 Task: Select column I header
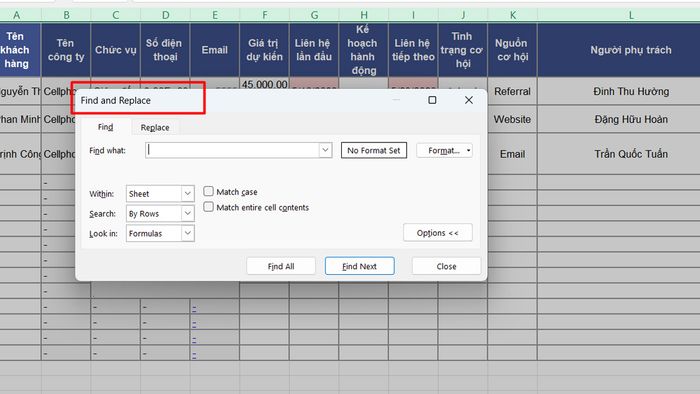pos(413,15)
